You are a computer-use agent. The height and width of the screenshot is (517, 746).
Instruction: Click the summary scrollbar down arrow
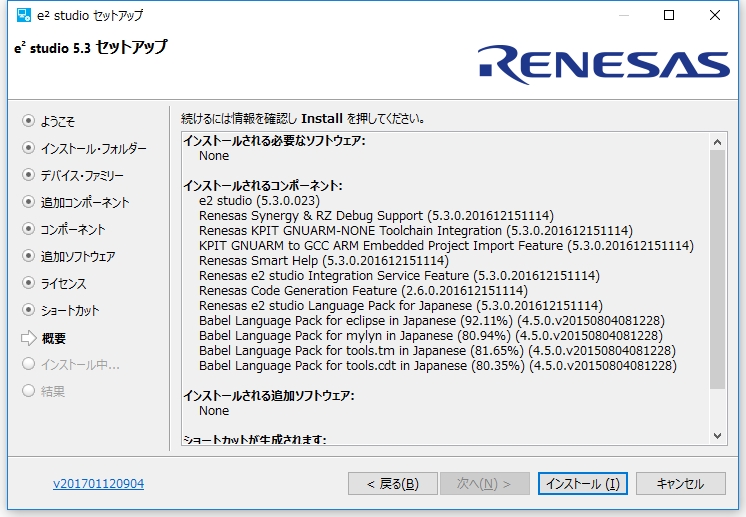coord(717,436)
